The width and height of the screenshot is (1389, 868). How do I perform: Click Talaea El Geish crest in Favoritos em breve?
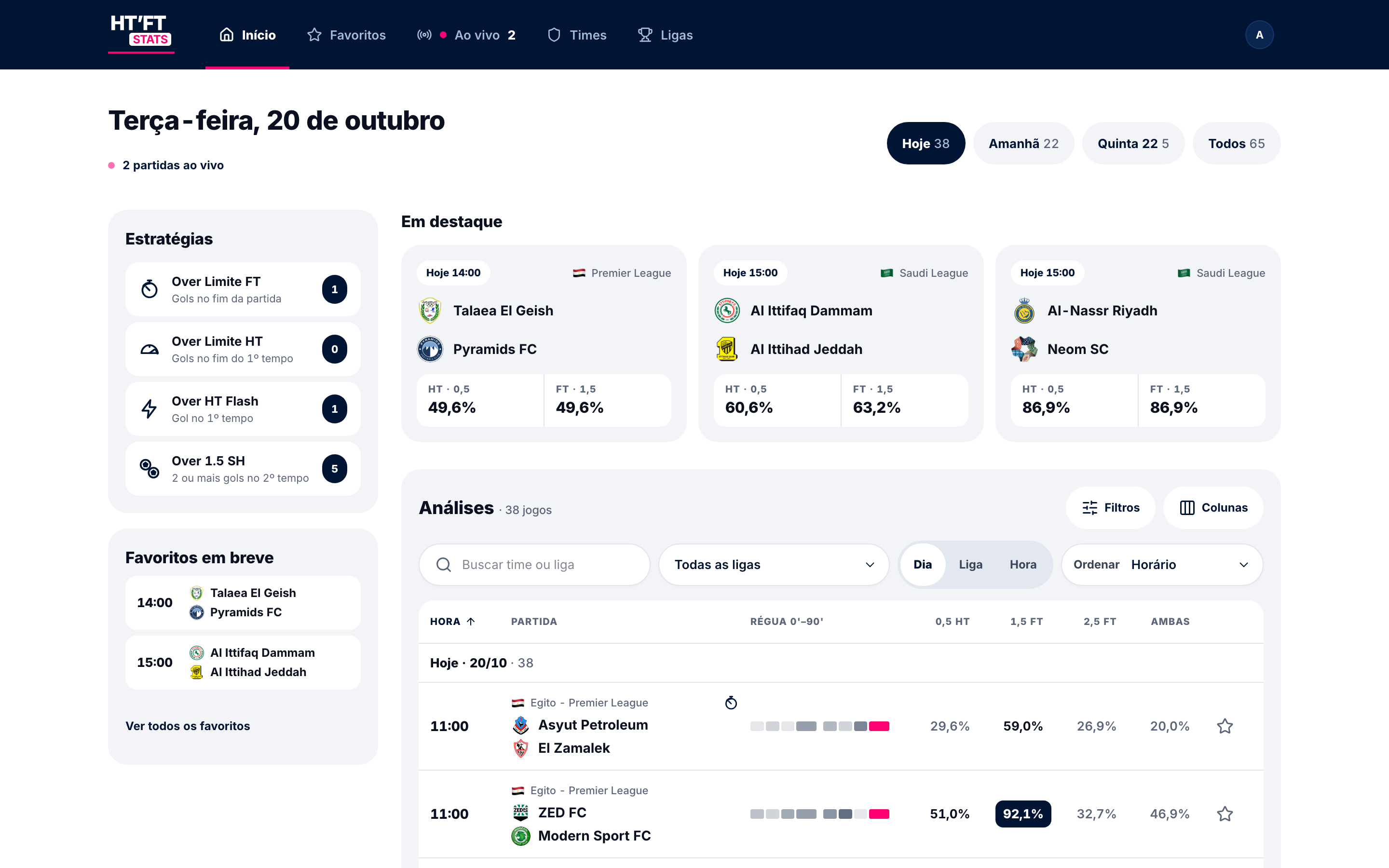pos(196,593)
